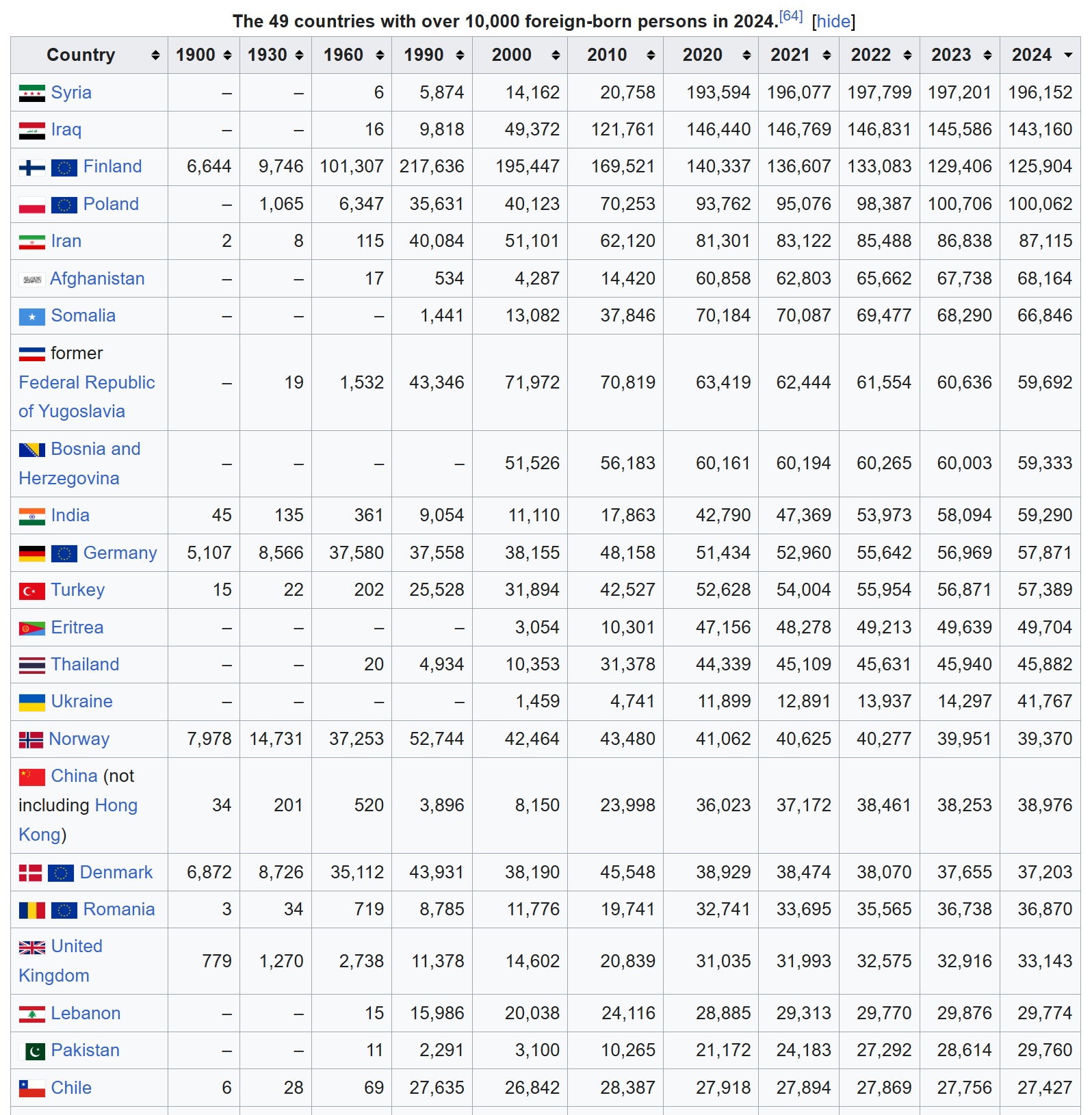Click the Chile flag icon

pos(31,1088)
